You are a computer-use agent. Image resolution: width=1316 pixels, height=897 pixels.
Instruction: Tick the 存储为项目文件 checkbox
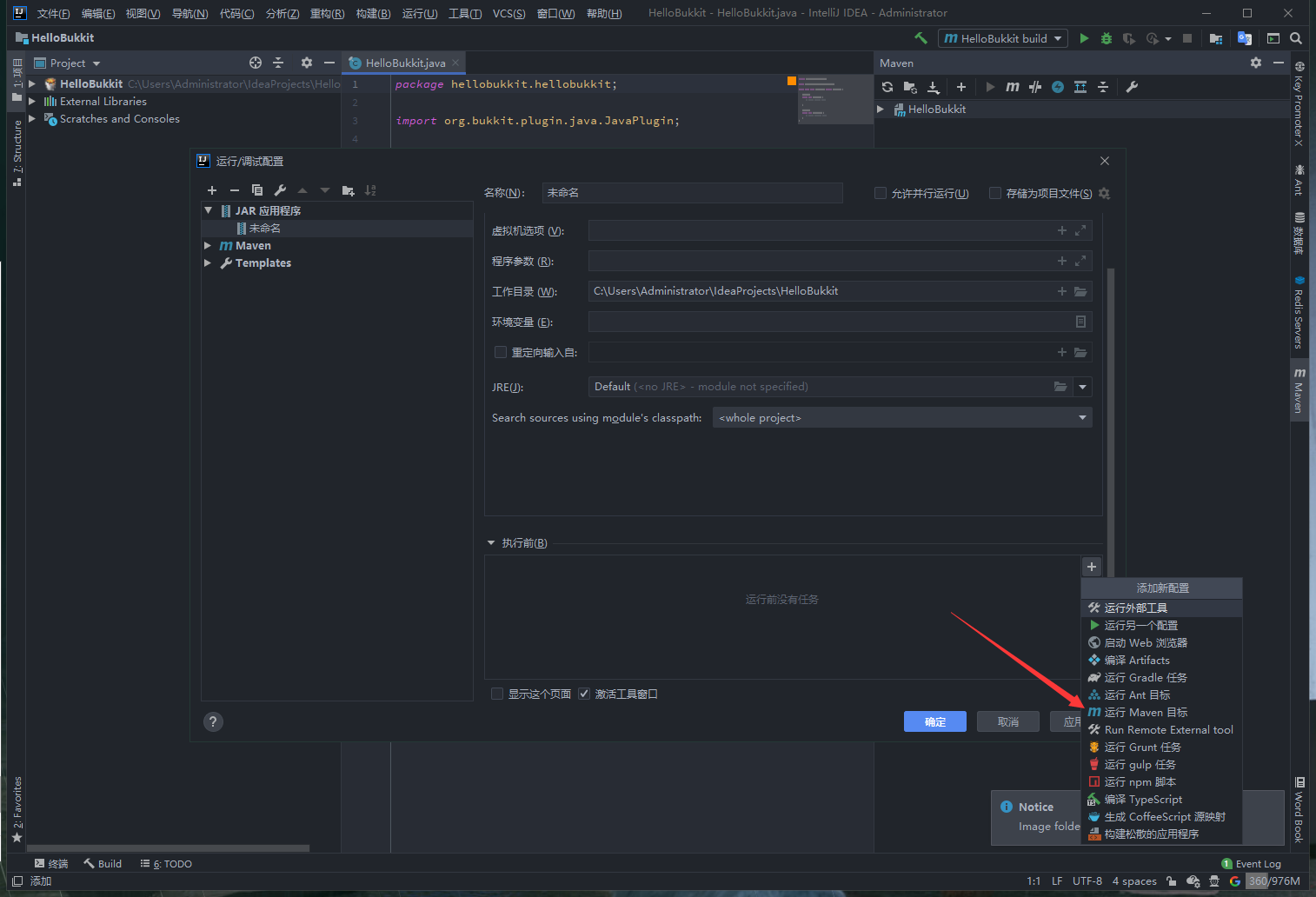pyautogui.click(x=995, y=193)
